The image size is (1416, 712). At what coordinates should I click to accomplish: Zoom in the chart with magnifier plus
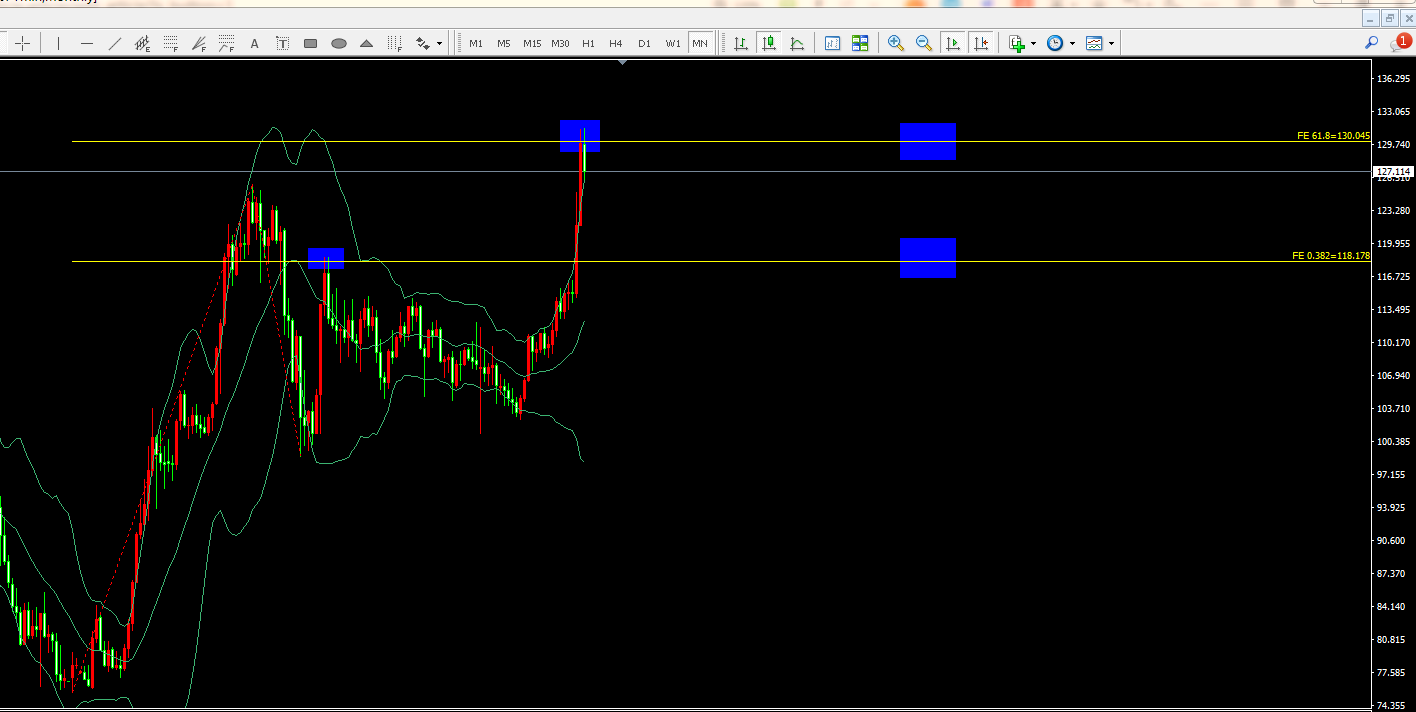coord(896,43)
